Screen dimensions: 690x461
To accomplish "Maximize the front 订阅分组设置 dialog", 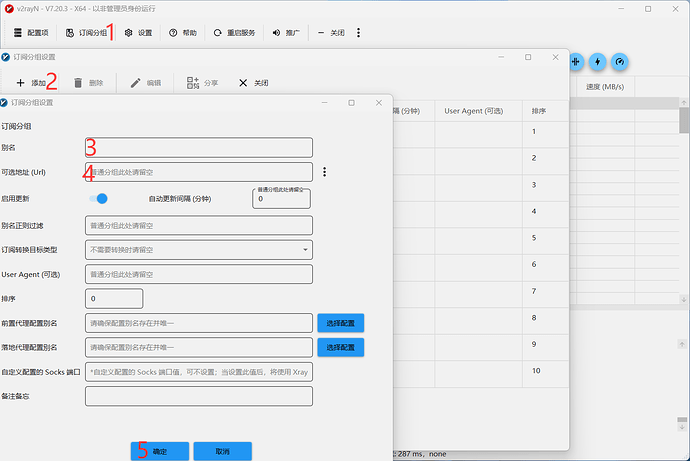I will click(x=351, y=102).
